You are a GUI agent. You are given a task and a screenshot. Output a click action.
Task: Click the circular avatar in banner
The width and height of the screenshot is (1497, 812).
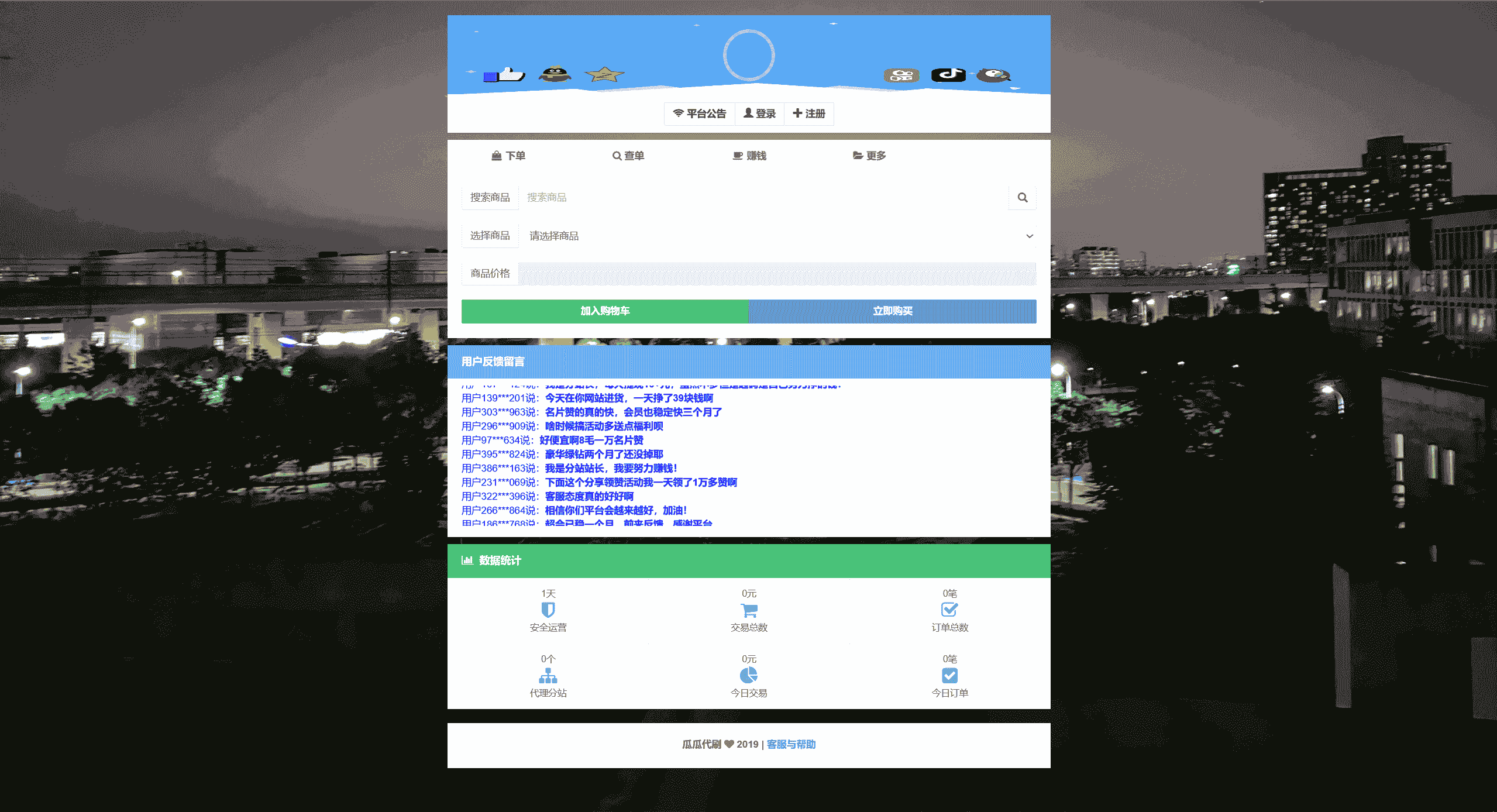[x=749, y=55]
